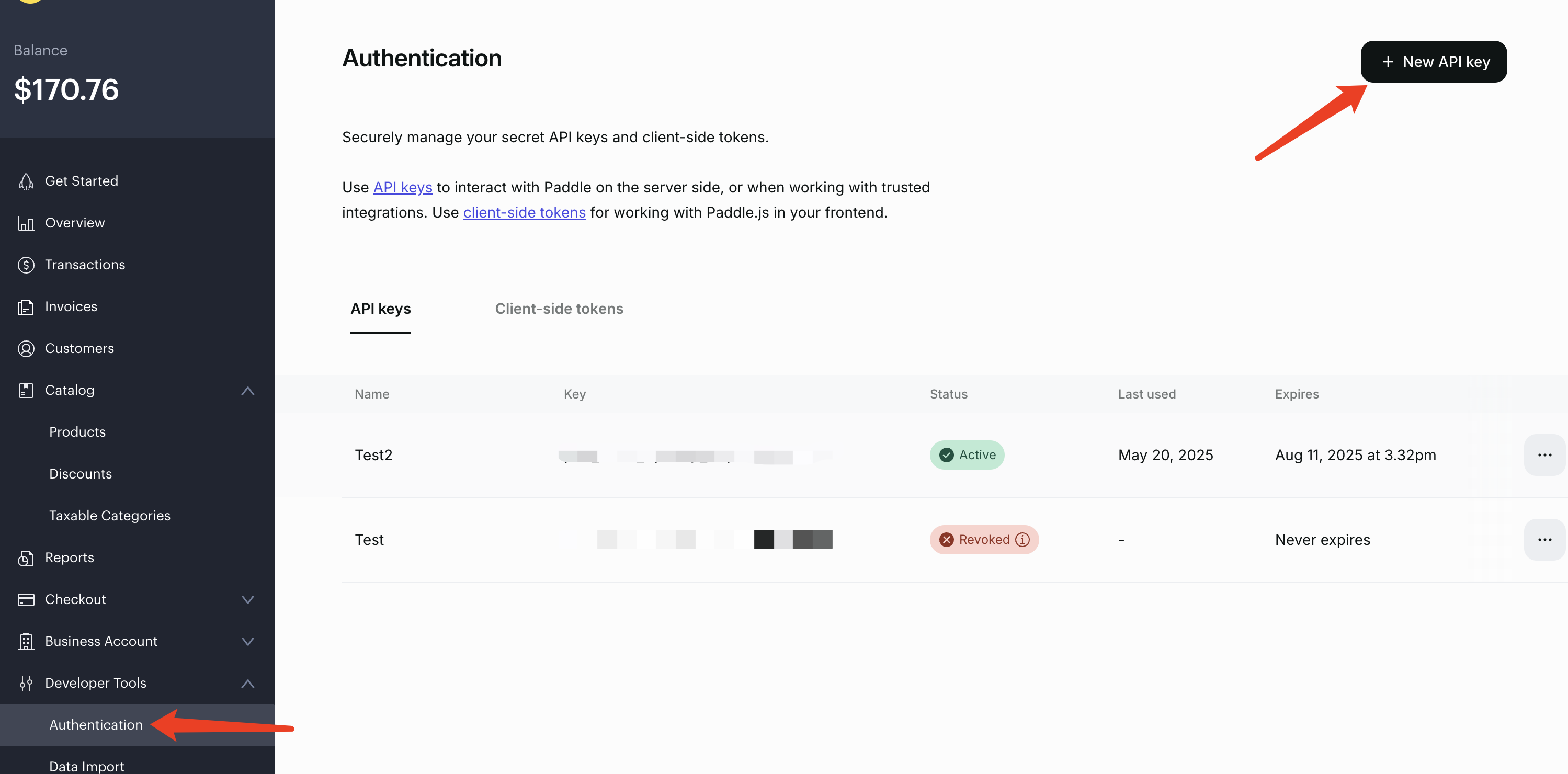This screenshot has width=1568, height=774.
Task: Create a New API key
Action: pyautogui.click(x=1434, y=62)
